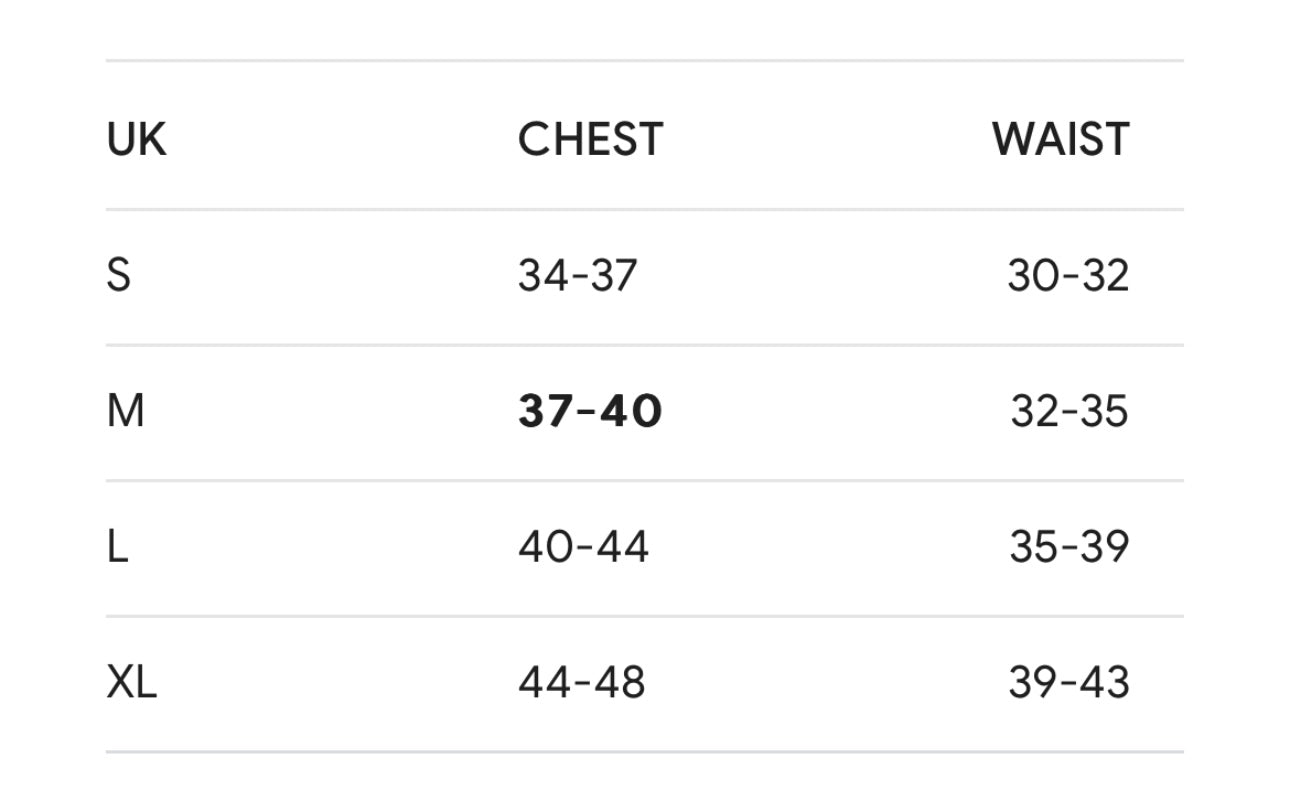Viewport: 1290px width, 798px height.
Task: Click chest measurement 40-44
Action: click(x=583, y=547)
